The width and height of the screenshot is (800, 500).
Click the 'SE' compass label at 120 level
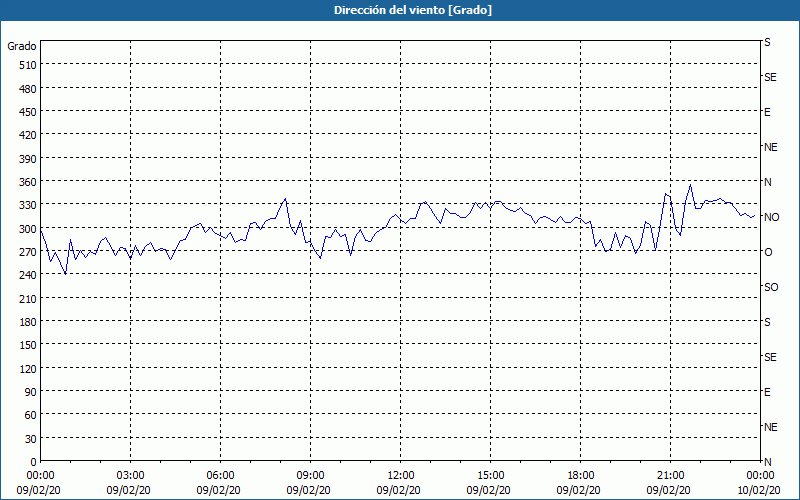(x=770, y=357)
